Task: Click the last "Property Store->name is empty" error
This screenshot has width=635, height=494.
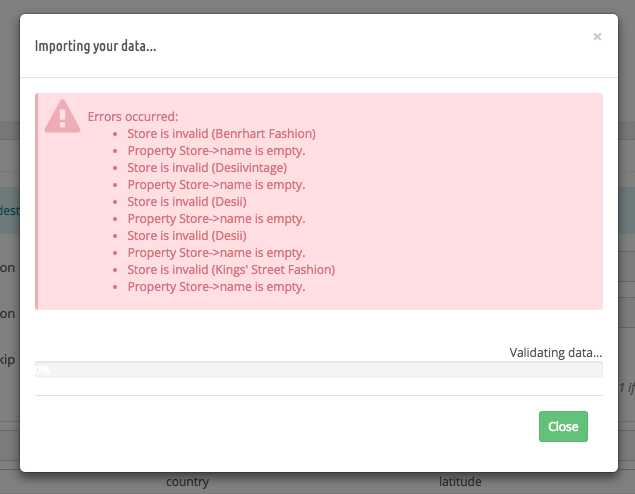Action: pyautogui.click(x=216, y=286)
